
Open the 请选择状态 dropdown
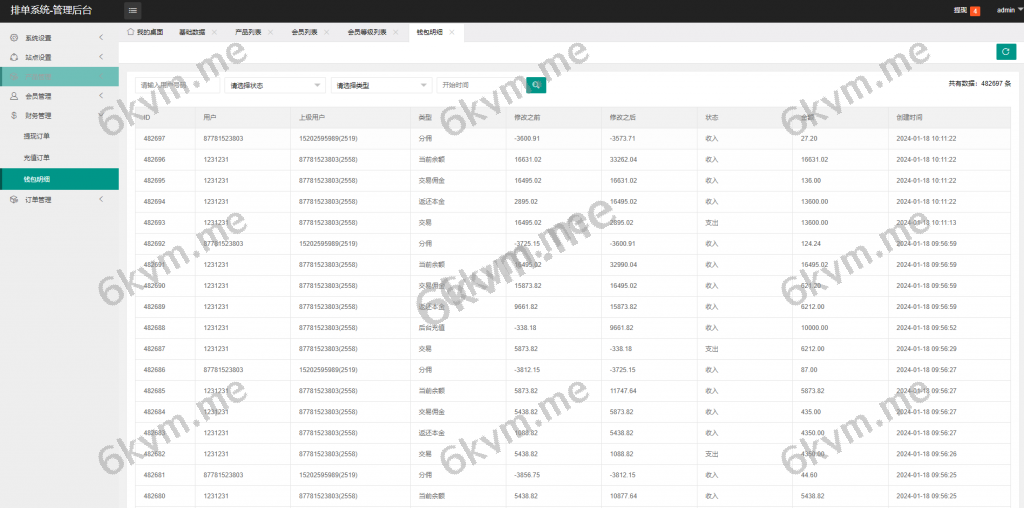point(276,86)
